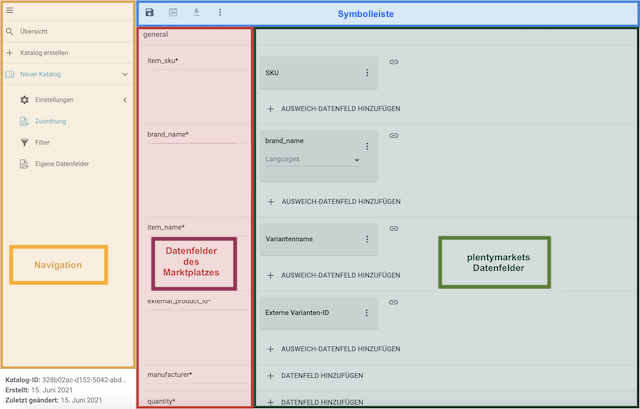The image size is (640, 409).
Task: Click the document icon beside Zuordnung
Action: [x=24, y=121]
